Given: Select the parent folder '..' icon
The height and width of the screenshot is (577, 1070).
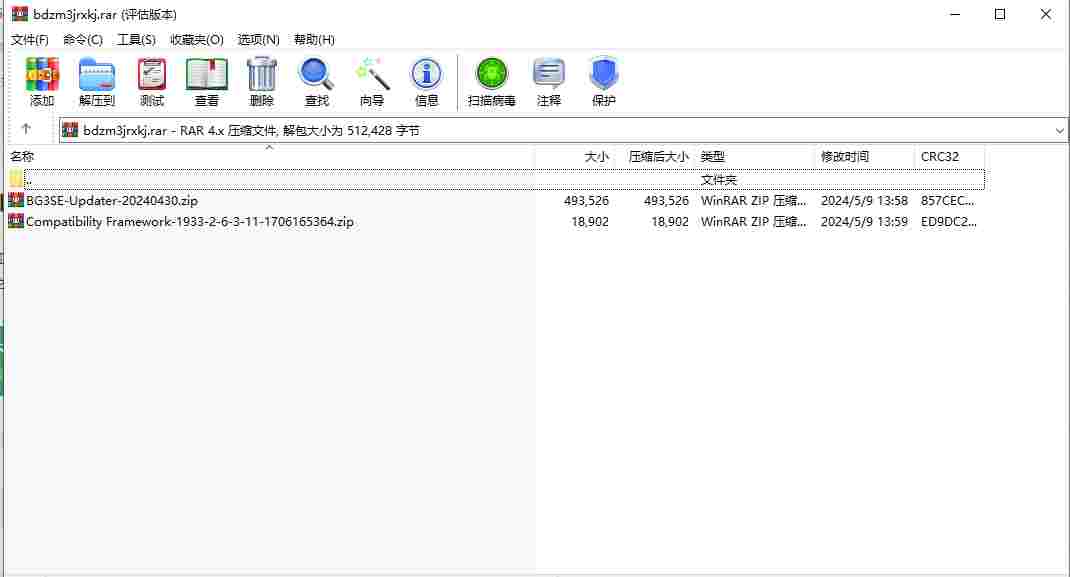Looking at the screenshot, I should pos(16,179).
